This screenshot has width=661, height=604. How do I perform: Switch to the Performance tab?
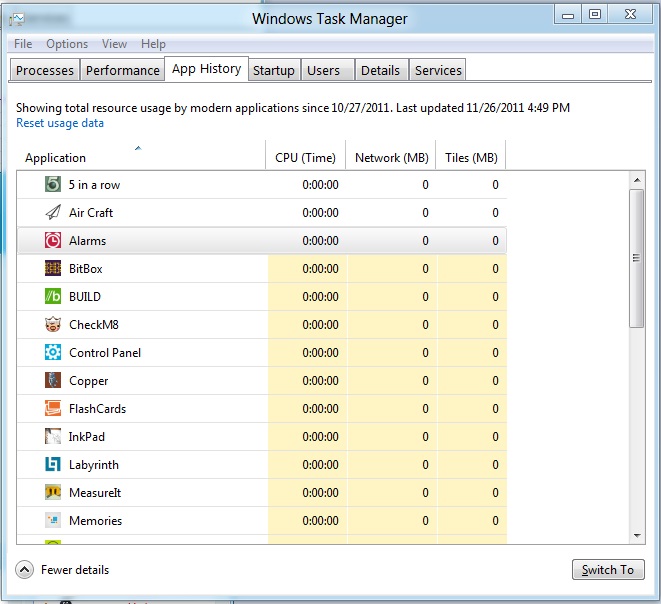point(123,70)
